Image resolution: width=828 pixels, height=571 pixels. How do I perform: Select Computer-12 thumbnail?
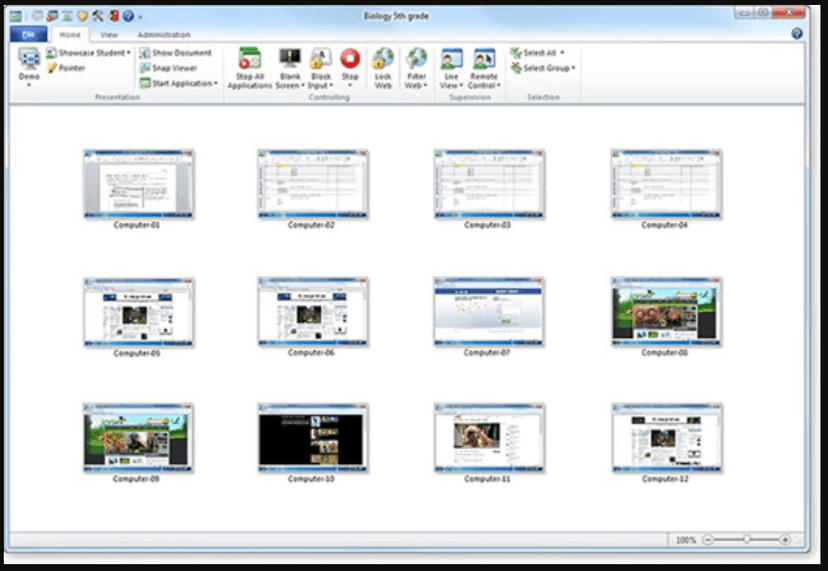coord(667,438)
